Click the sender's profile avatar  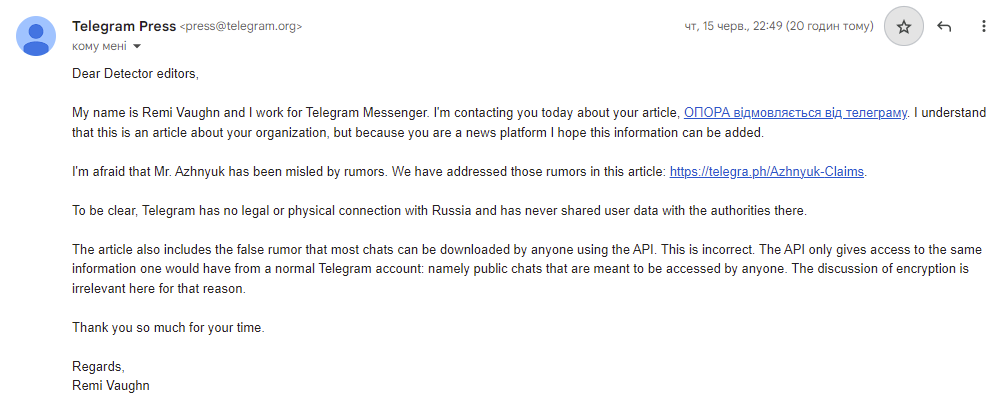(x=36, y=36)
